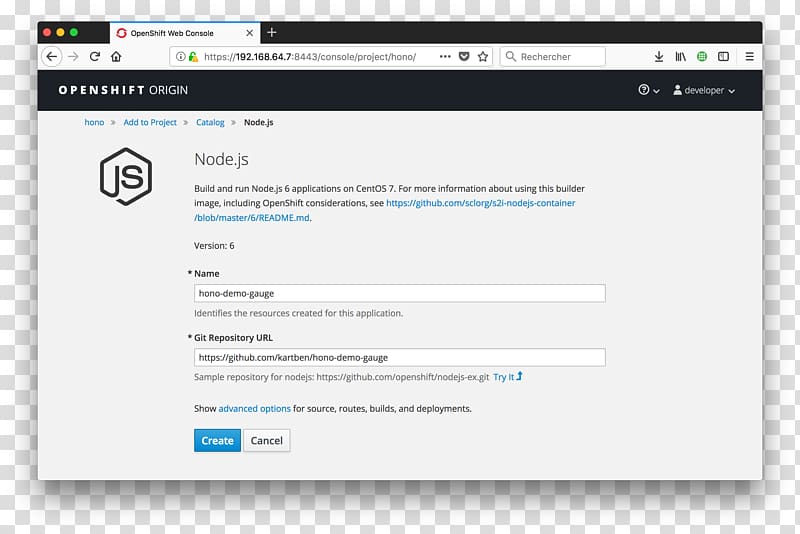Open page actions three-dot menu

click(x=444, y=57)
